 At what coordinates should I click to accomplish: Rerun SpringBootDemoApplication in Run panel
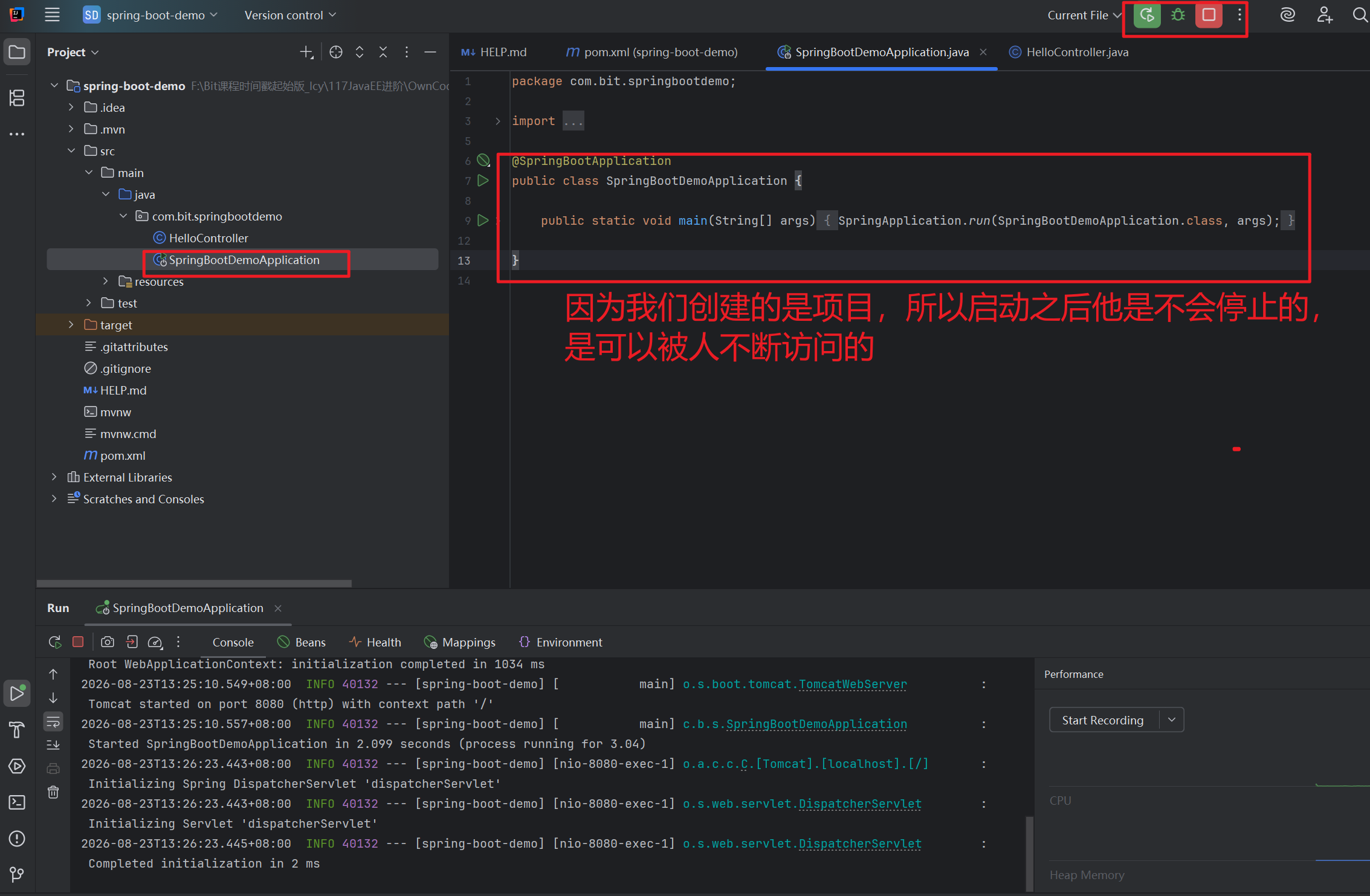tap(54, 642)
